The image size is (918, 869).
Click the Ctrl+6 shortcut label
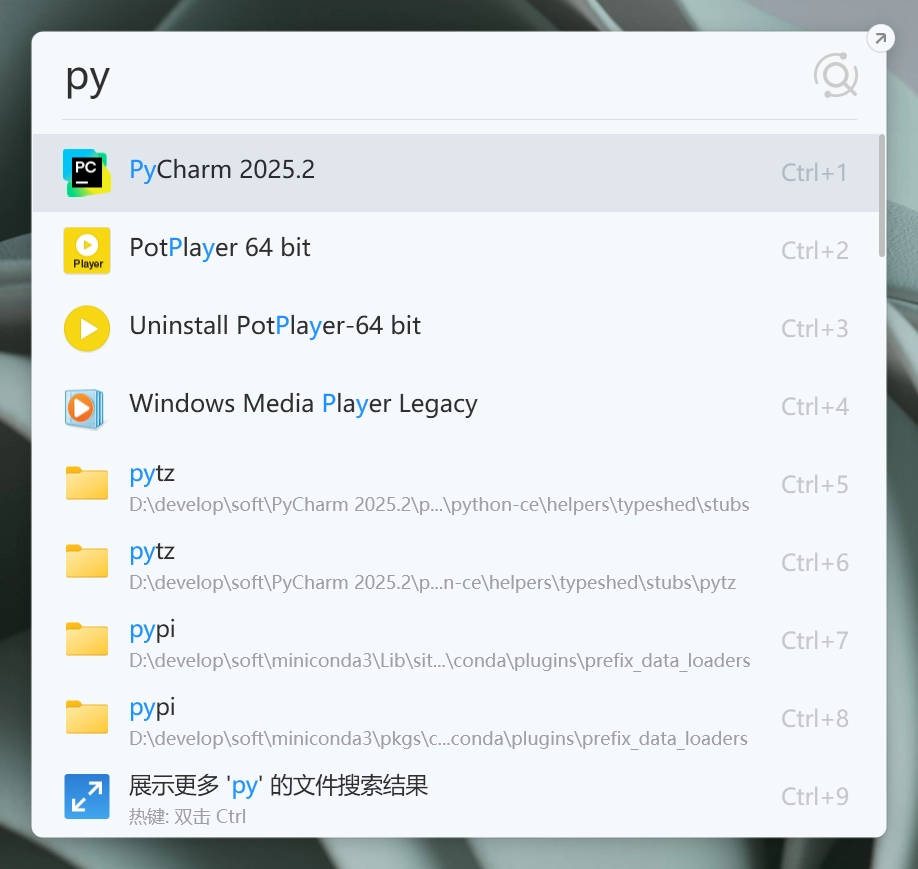[814, 562]
